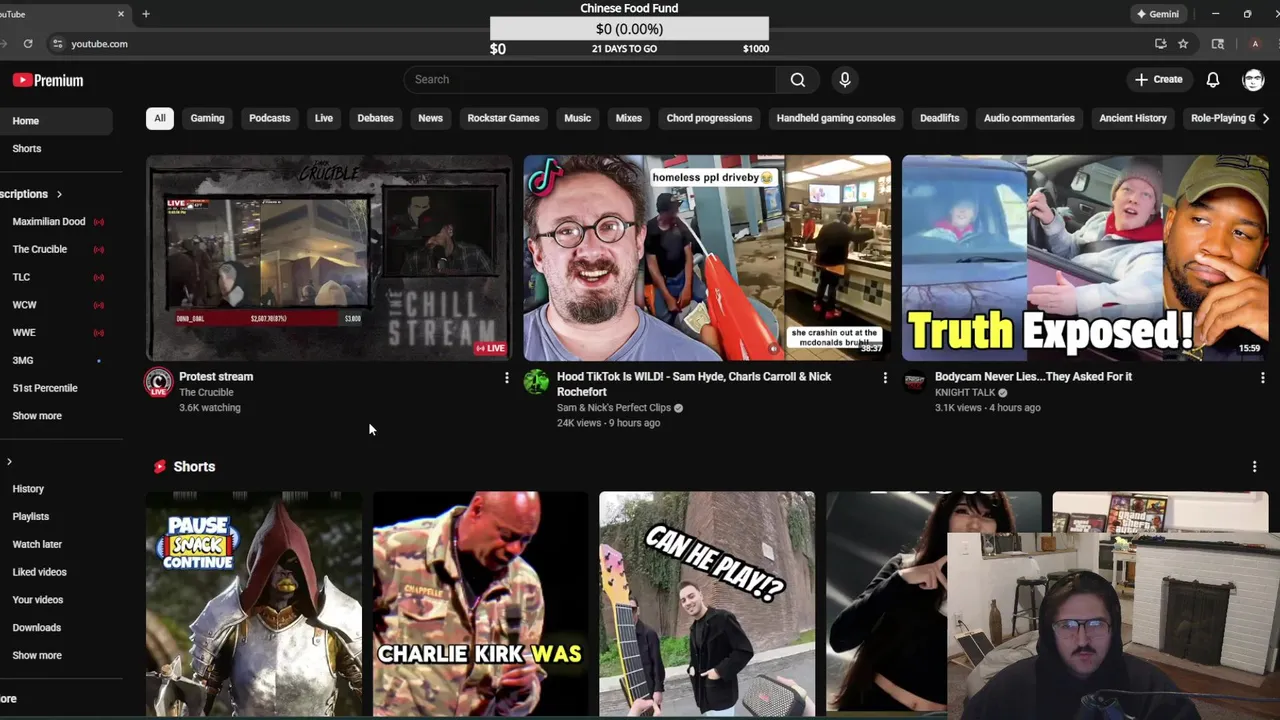Click The Crucible channel avatar under Protest stream

[x=158, y=383]
